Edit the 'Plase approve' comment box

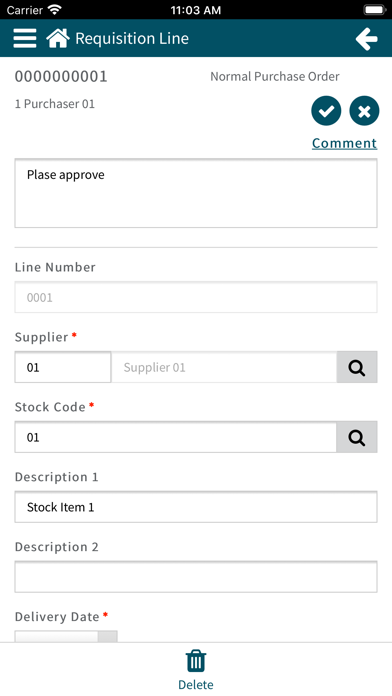[x=196, y=193]
